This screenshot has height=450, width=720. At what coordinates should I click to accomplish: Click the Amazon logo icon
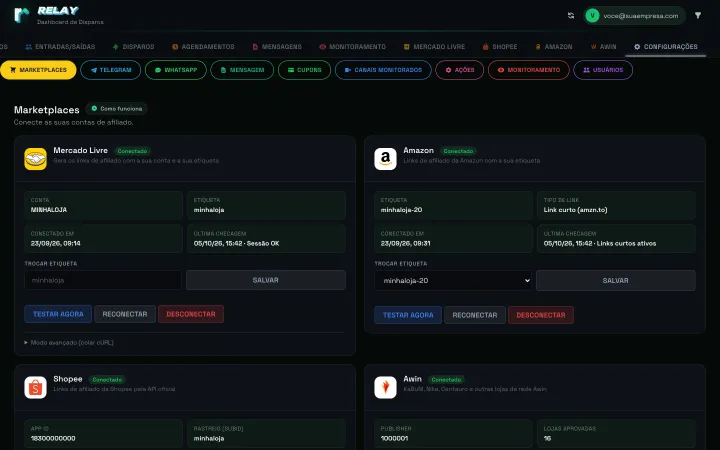coord(385,159)
